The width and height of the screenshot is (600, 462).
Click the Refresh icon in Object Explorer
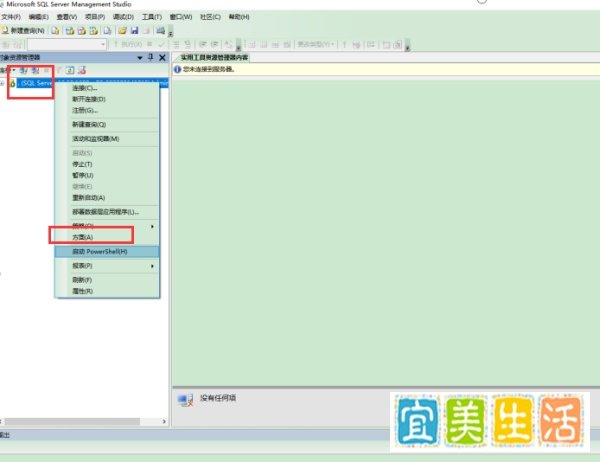pos(70,70)
